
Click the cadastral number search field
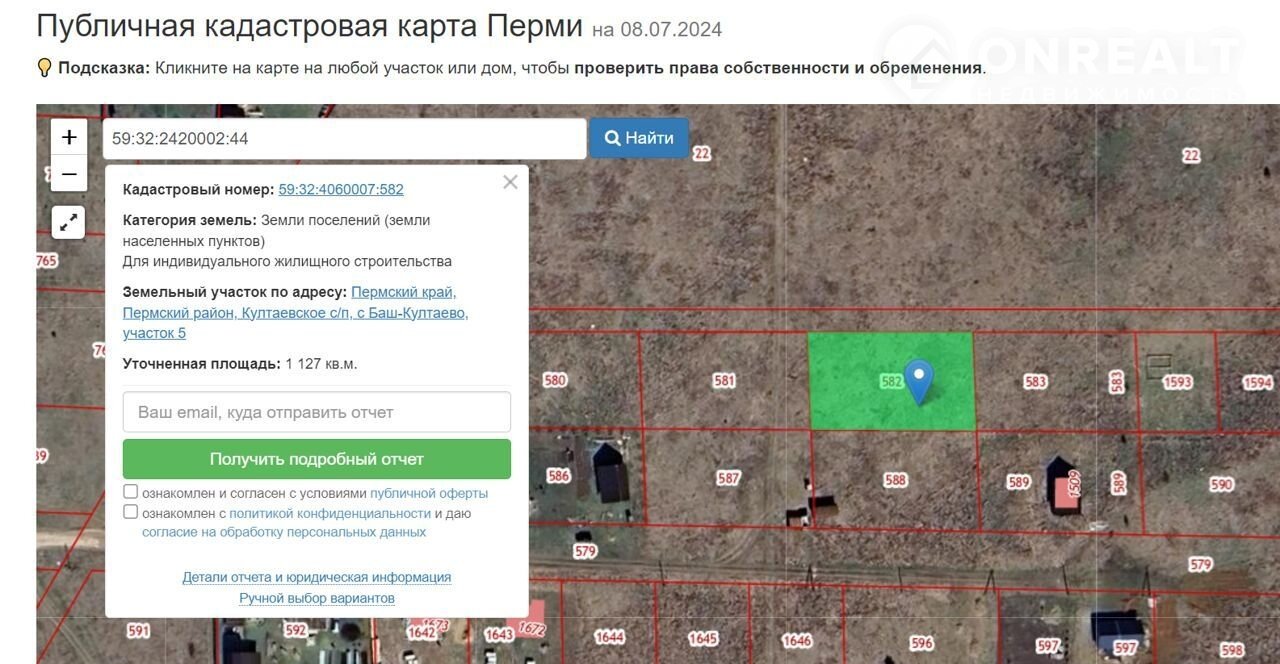(344, 139)
